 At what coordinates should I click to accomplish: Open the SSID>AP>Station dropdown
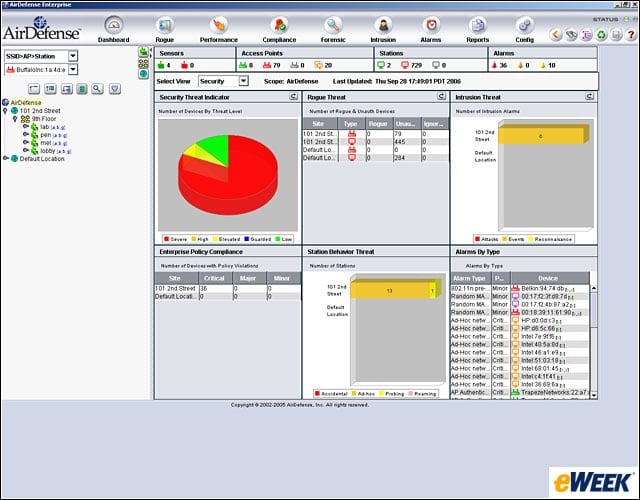[x=73, y=56]
